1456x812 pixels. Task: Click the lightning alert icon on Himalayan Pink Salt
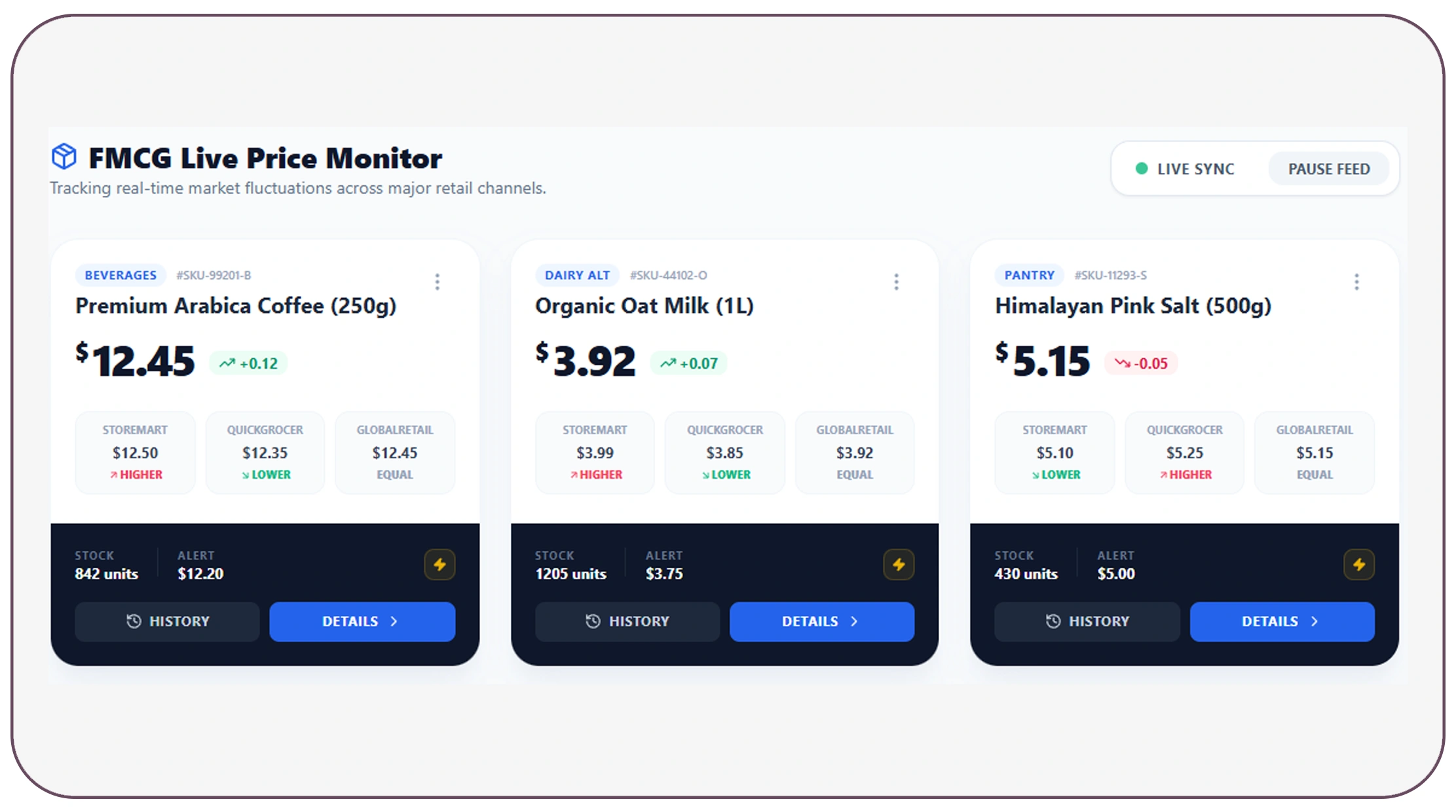[1358, 564]
